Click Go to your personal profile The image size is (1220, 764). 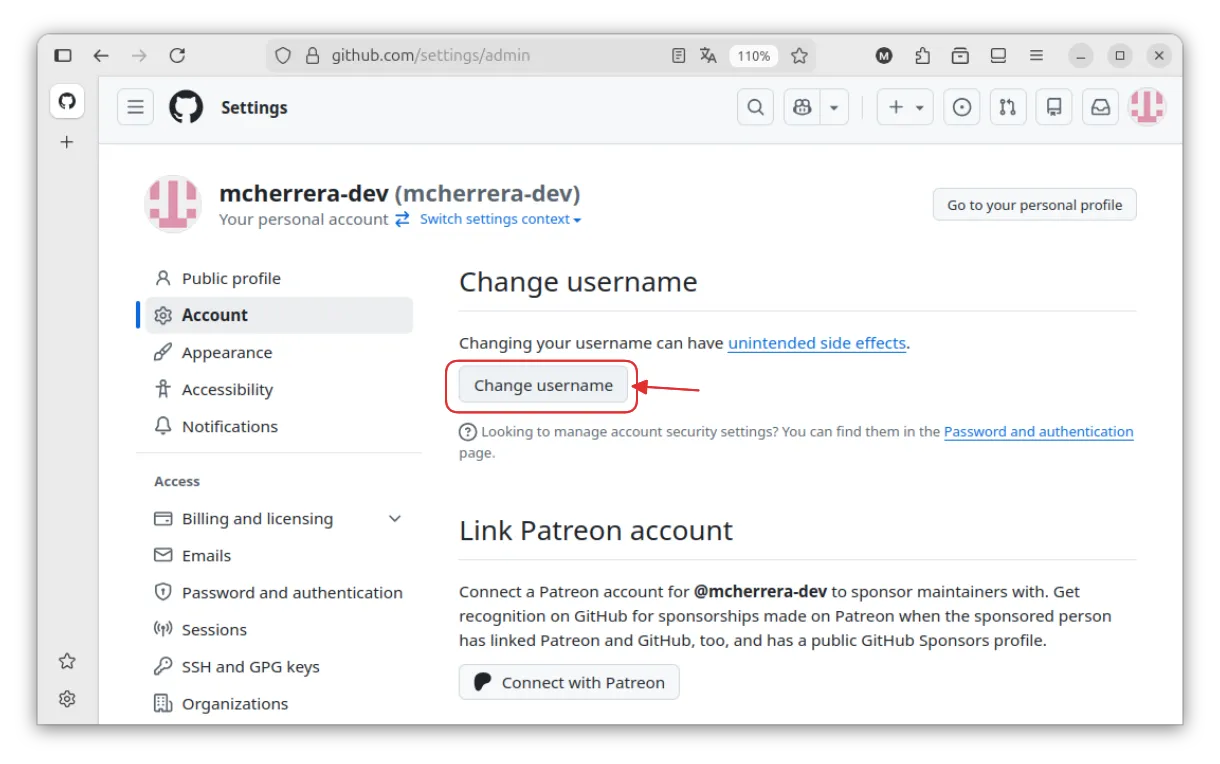1034,205
